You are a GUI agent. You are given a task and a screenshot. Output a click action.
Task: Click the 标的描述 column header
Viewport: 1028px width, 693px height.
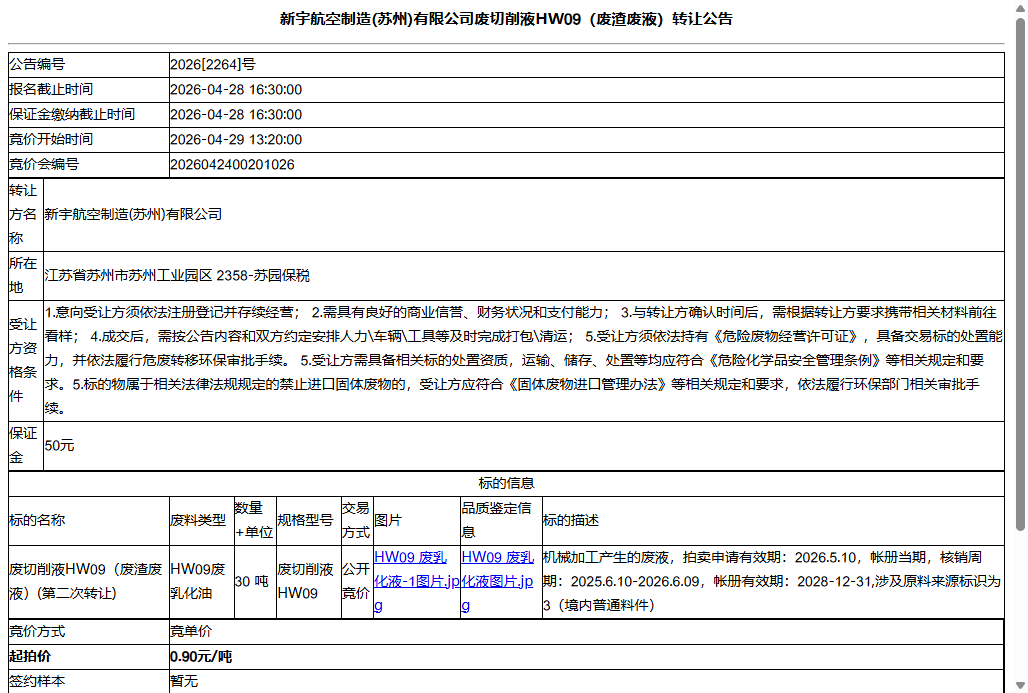(774, 521)
